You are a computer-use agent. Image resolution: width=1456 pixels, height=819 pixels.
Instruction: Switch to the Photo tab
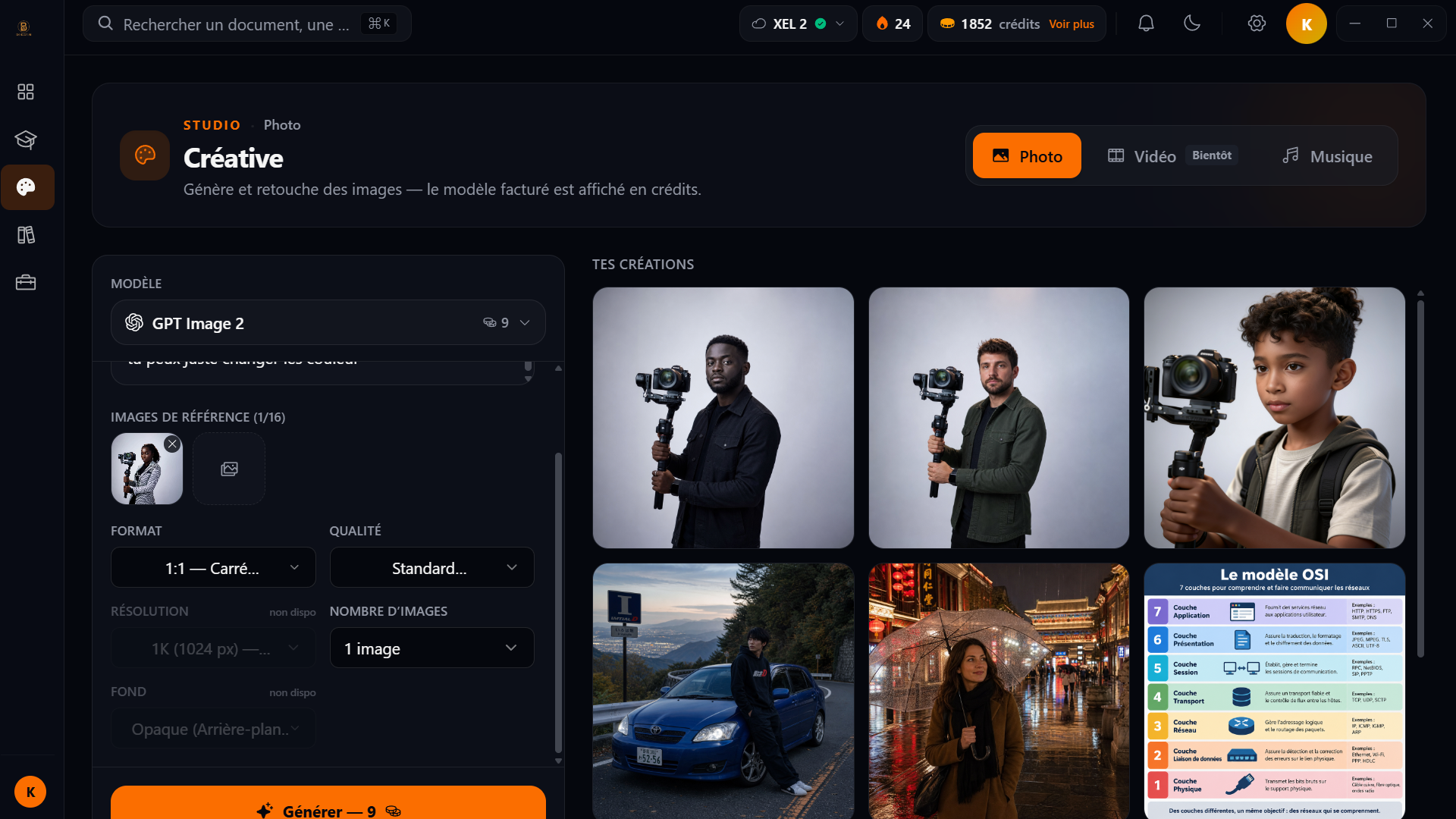click(x=1027, y=155)
